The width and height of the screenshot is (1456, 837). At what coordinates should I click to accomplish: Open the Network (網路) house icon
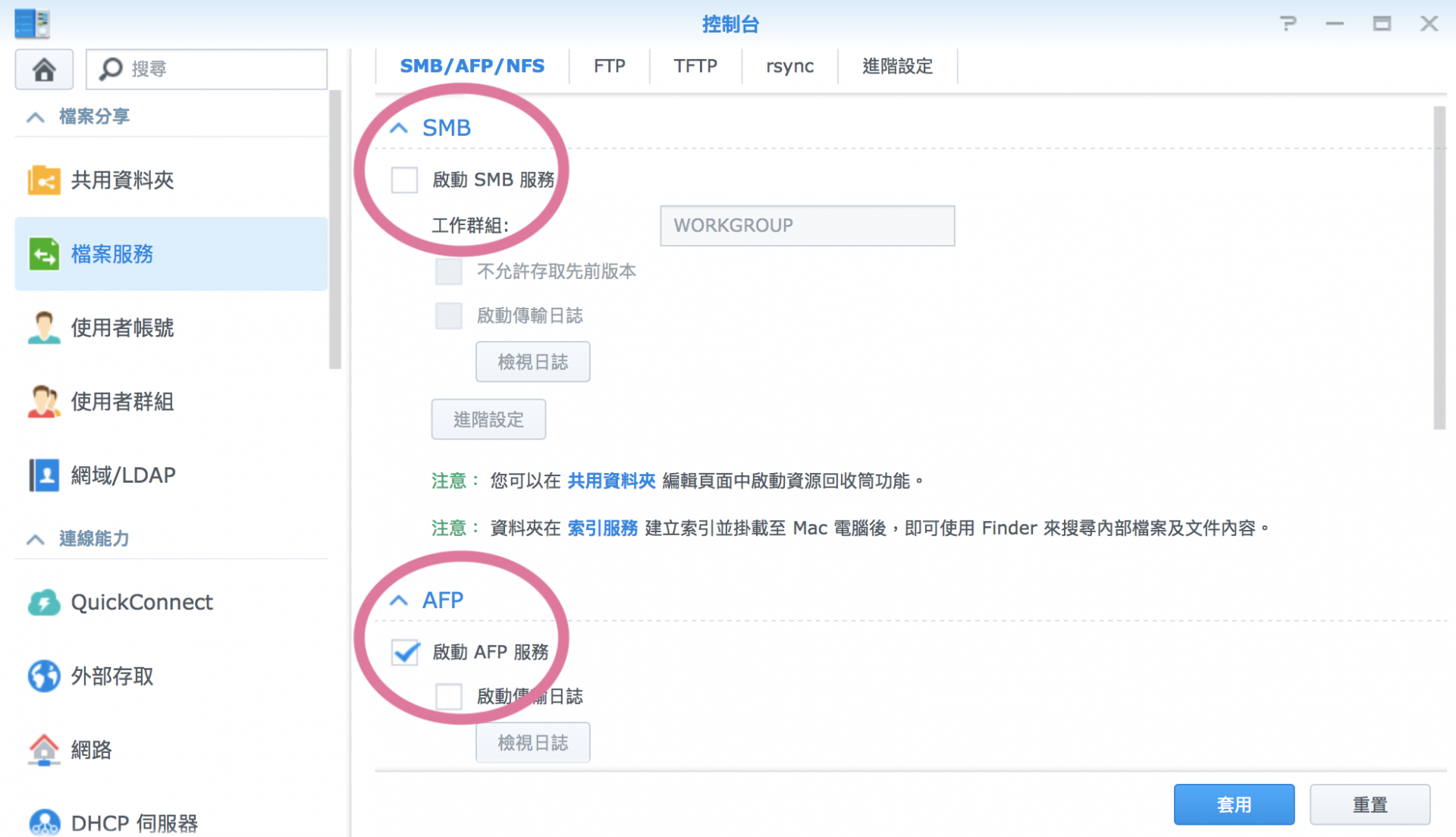pos(44,750)
